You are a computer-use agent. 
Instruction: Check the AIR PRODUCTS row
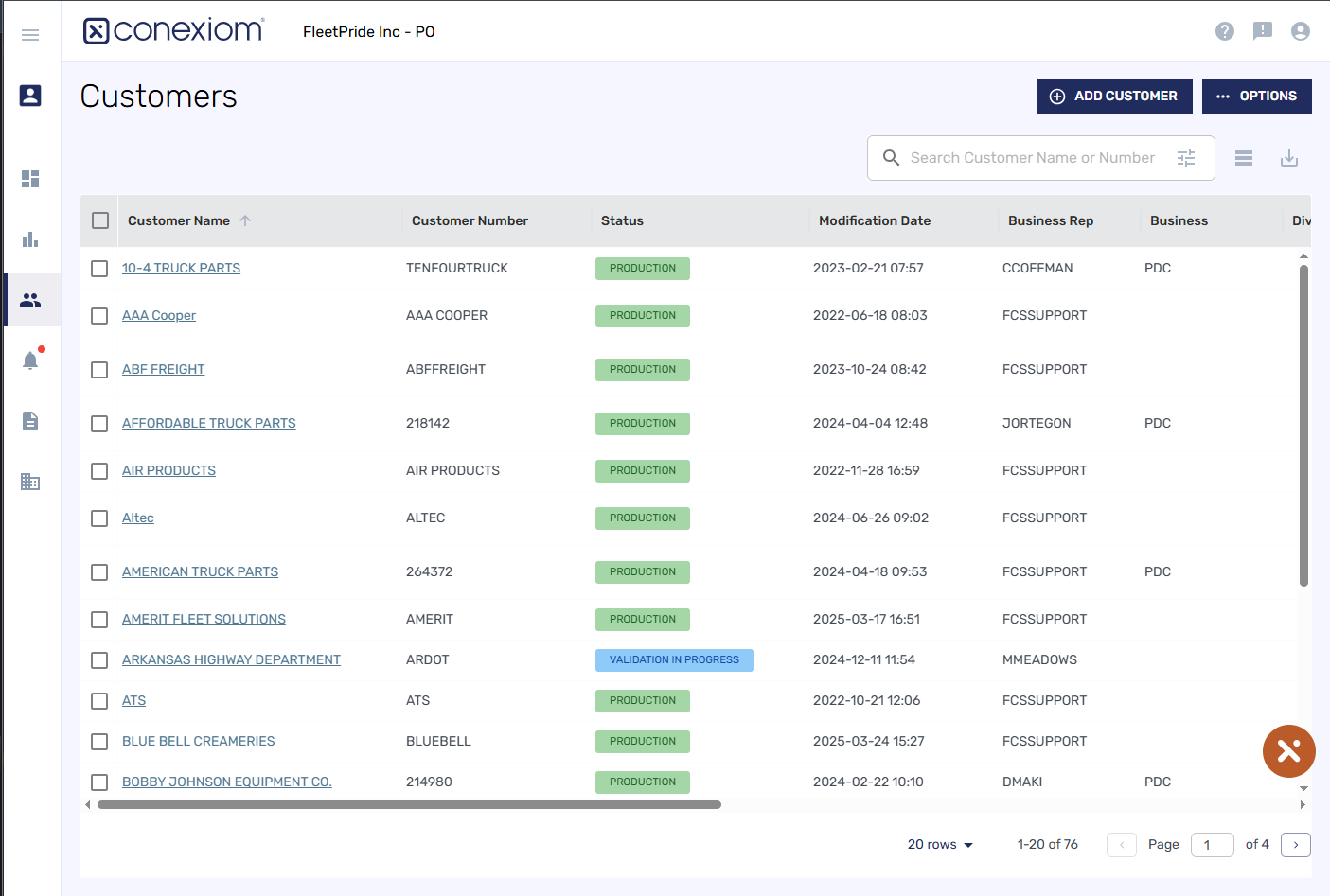point(99,471)
